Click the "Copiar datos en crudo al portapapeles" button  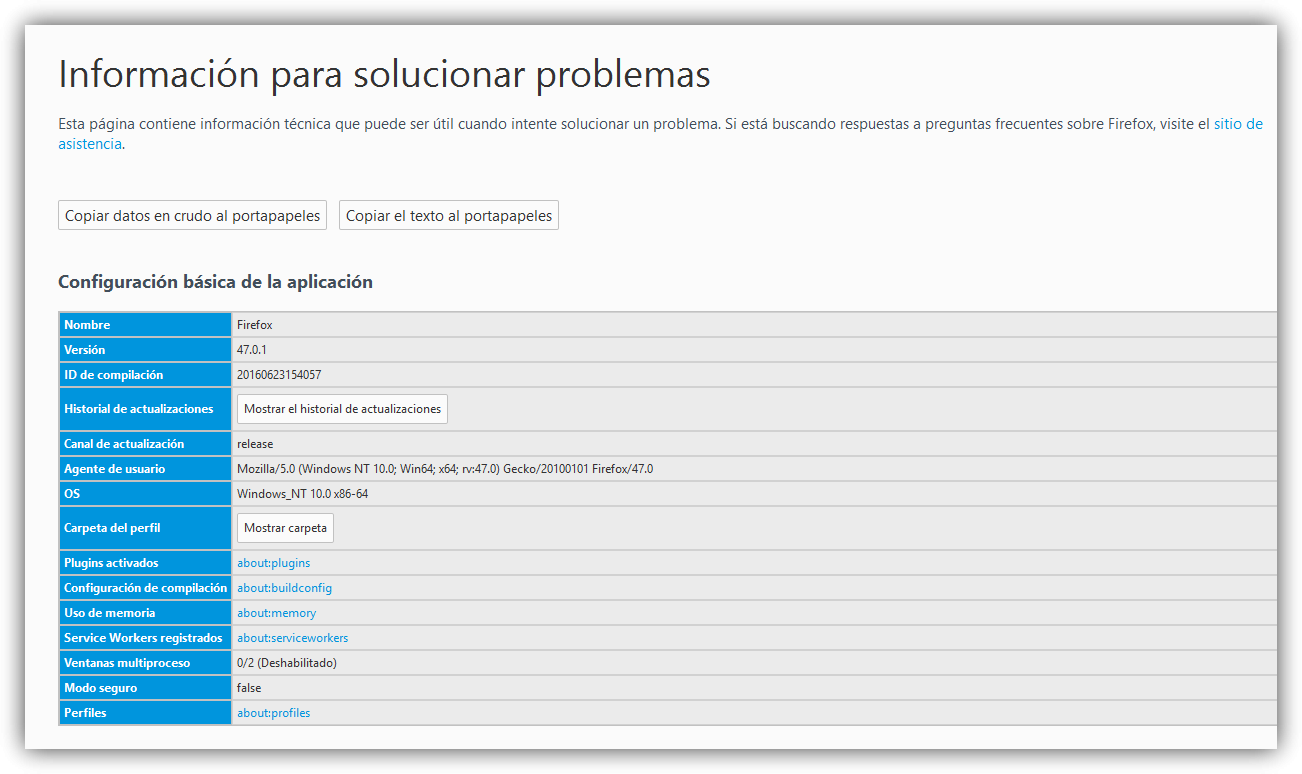pos(192,215)
